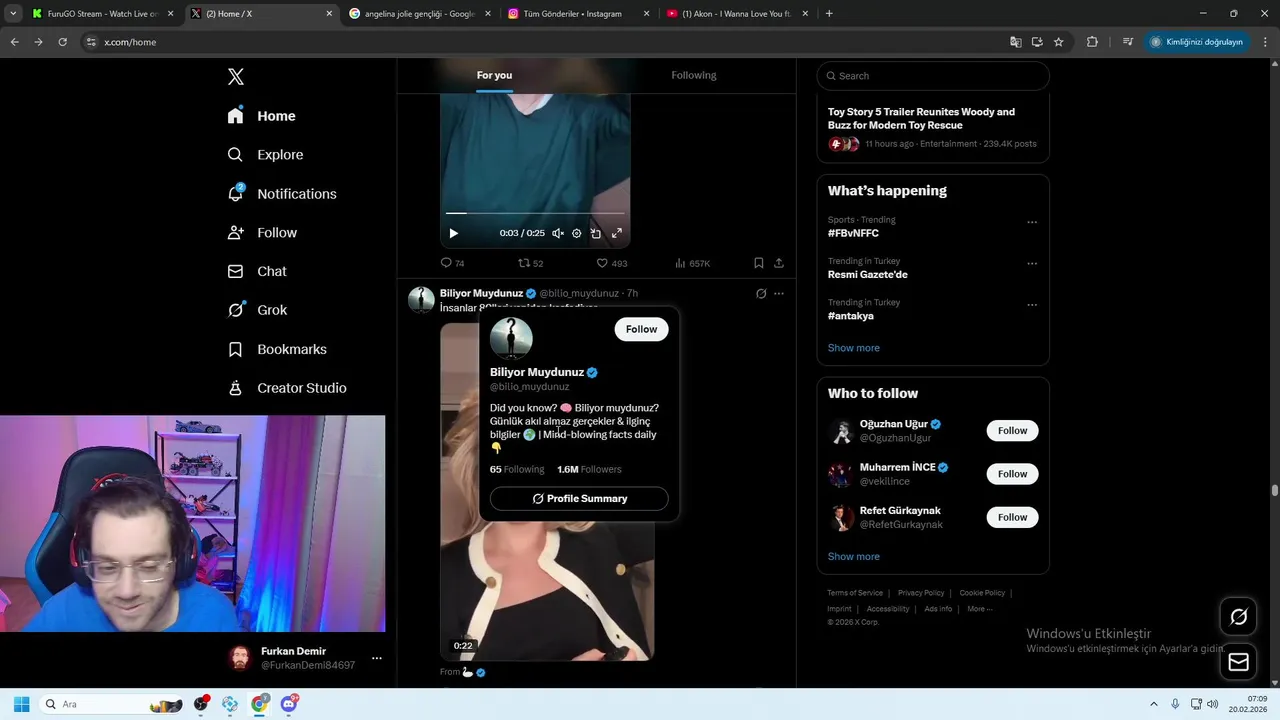The width and height of the screenshot is (1280, 720).
Task: Switch to the Following tab
Action: pos(694,75)
